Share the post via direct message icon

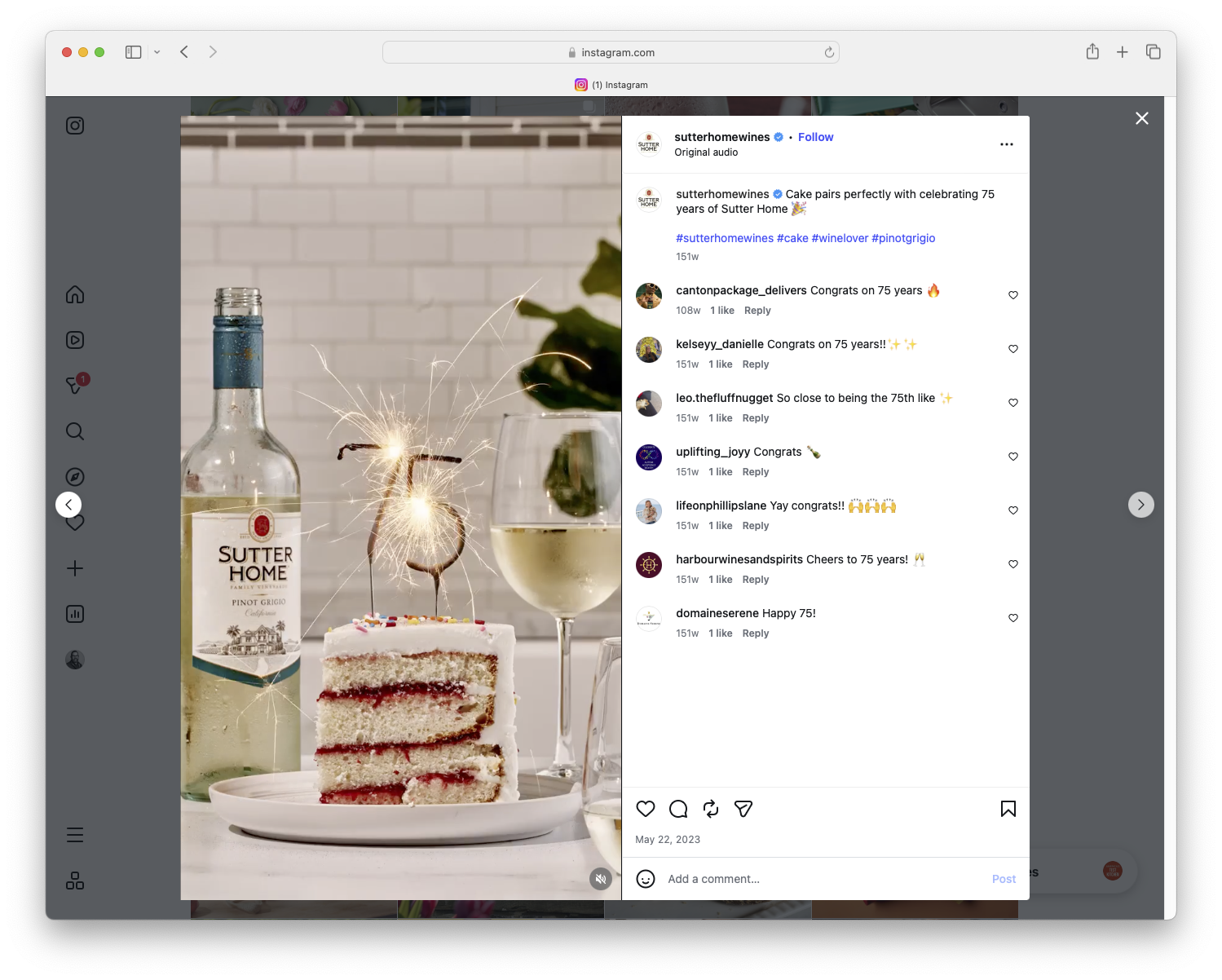click(x=743, y=809)
